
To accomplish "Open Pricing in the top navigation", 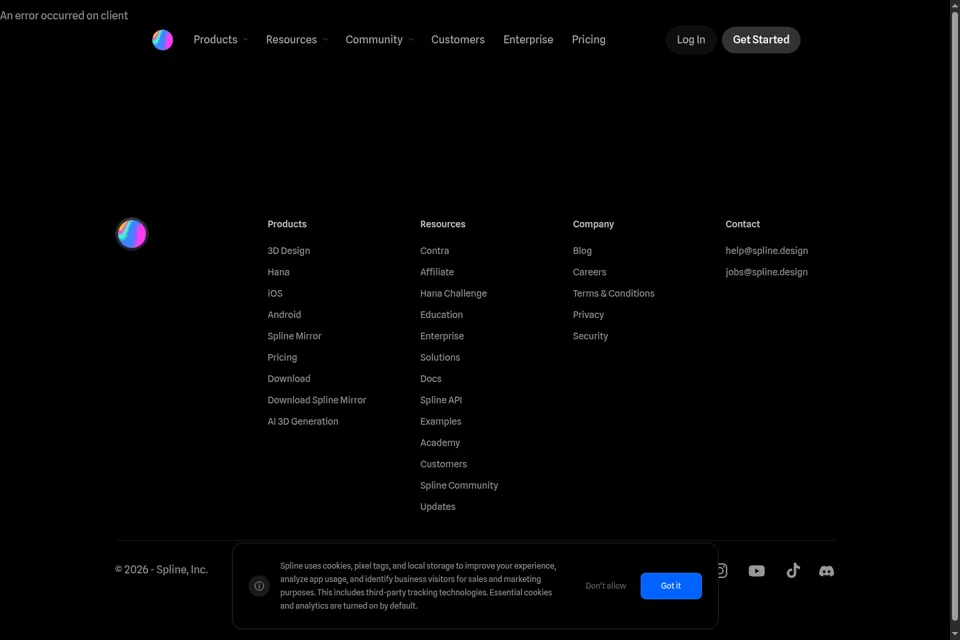I will (588, 40).
